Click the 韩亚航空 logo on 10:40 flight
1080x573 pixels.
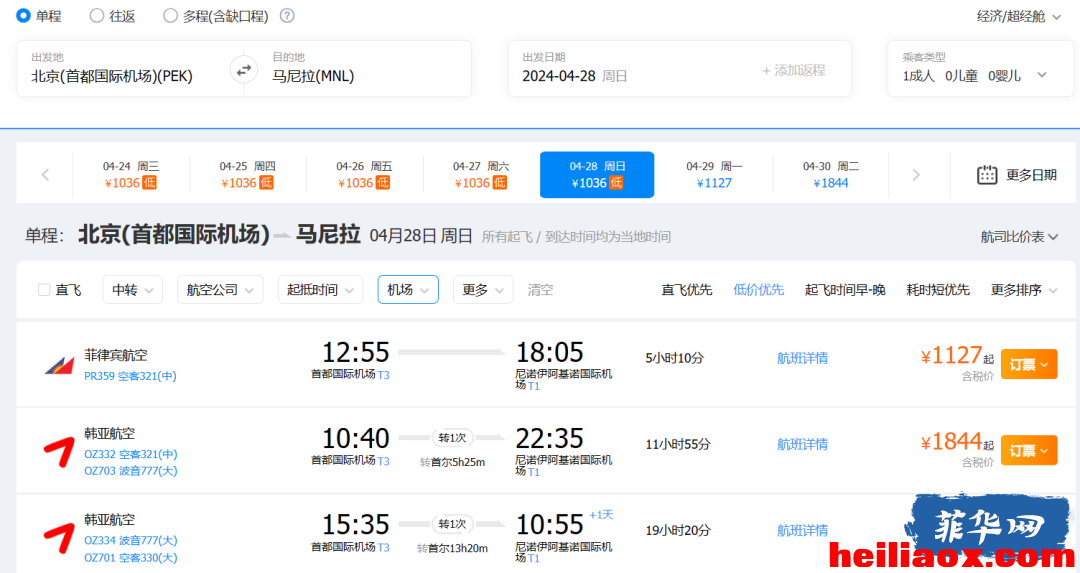click(59, 452)
